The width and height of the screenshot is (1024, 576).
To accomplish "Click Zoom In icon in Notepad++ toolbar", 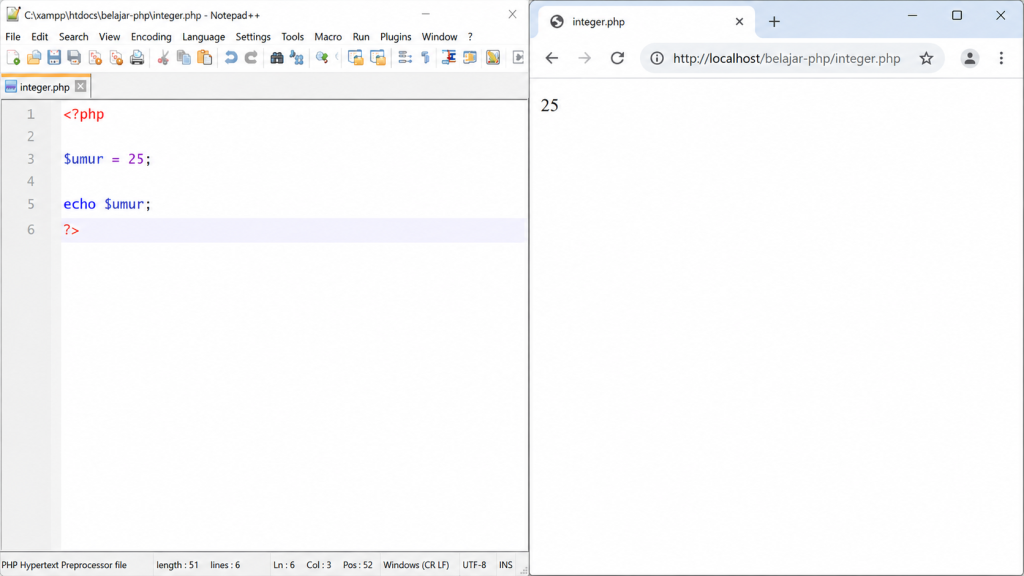I will click(323, 58).
